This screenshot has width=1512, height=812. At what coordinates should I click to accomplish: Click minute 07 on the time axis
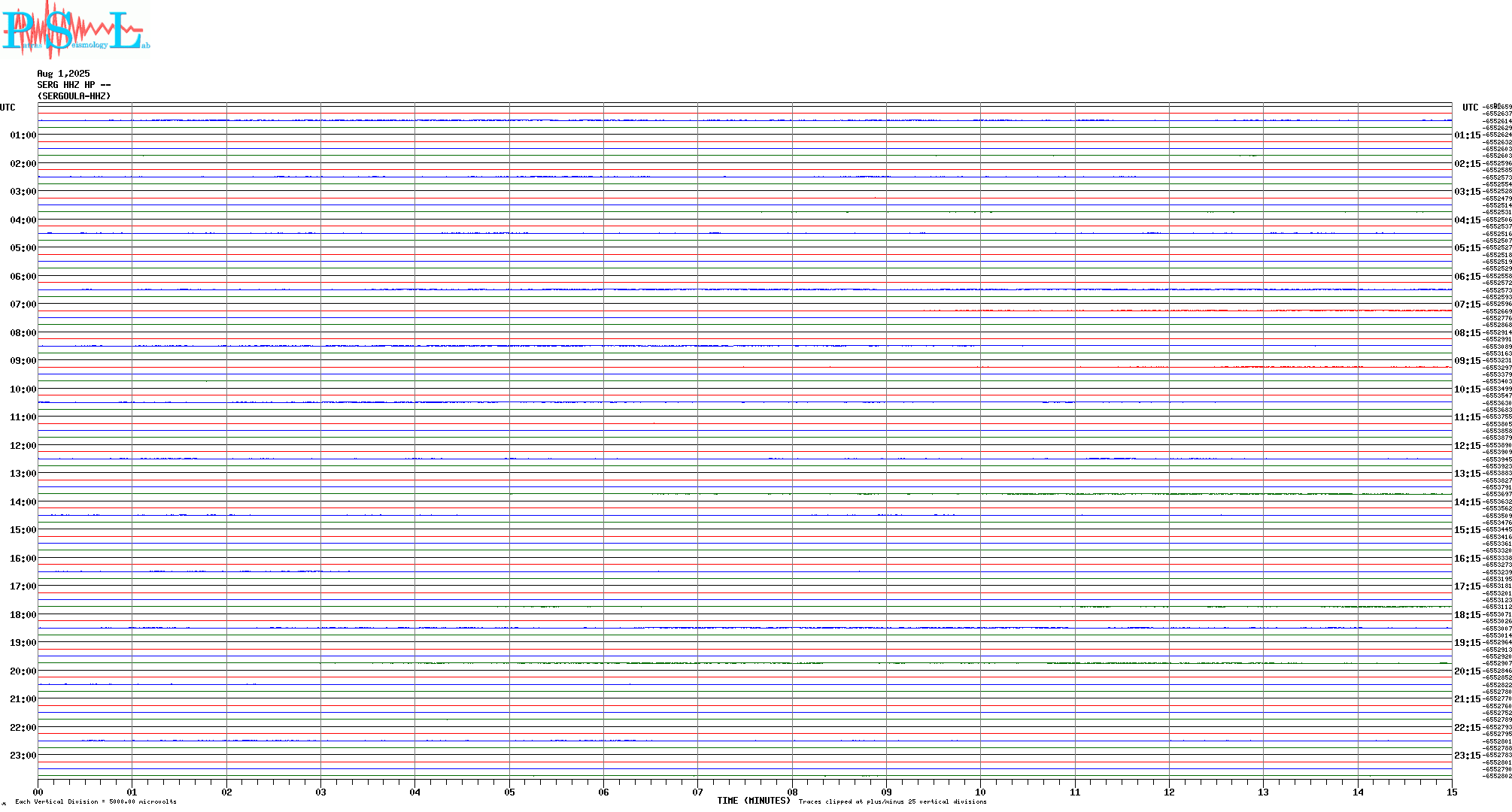click(x=697, y=792)
